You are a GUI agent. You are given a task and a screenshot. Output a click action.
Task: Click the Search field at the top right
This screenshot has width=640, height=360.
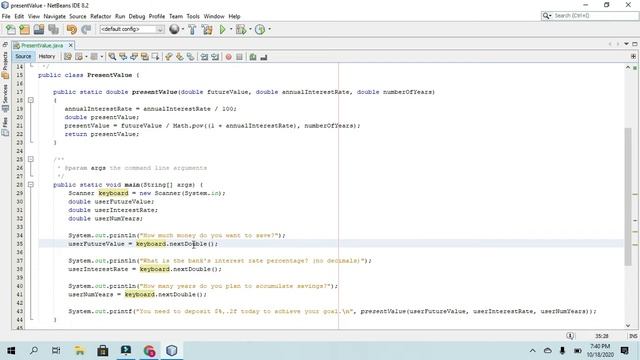589,16
